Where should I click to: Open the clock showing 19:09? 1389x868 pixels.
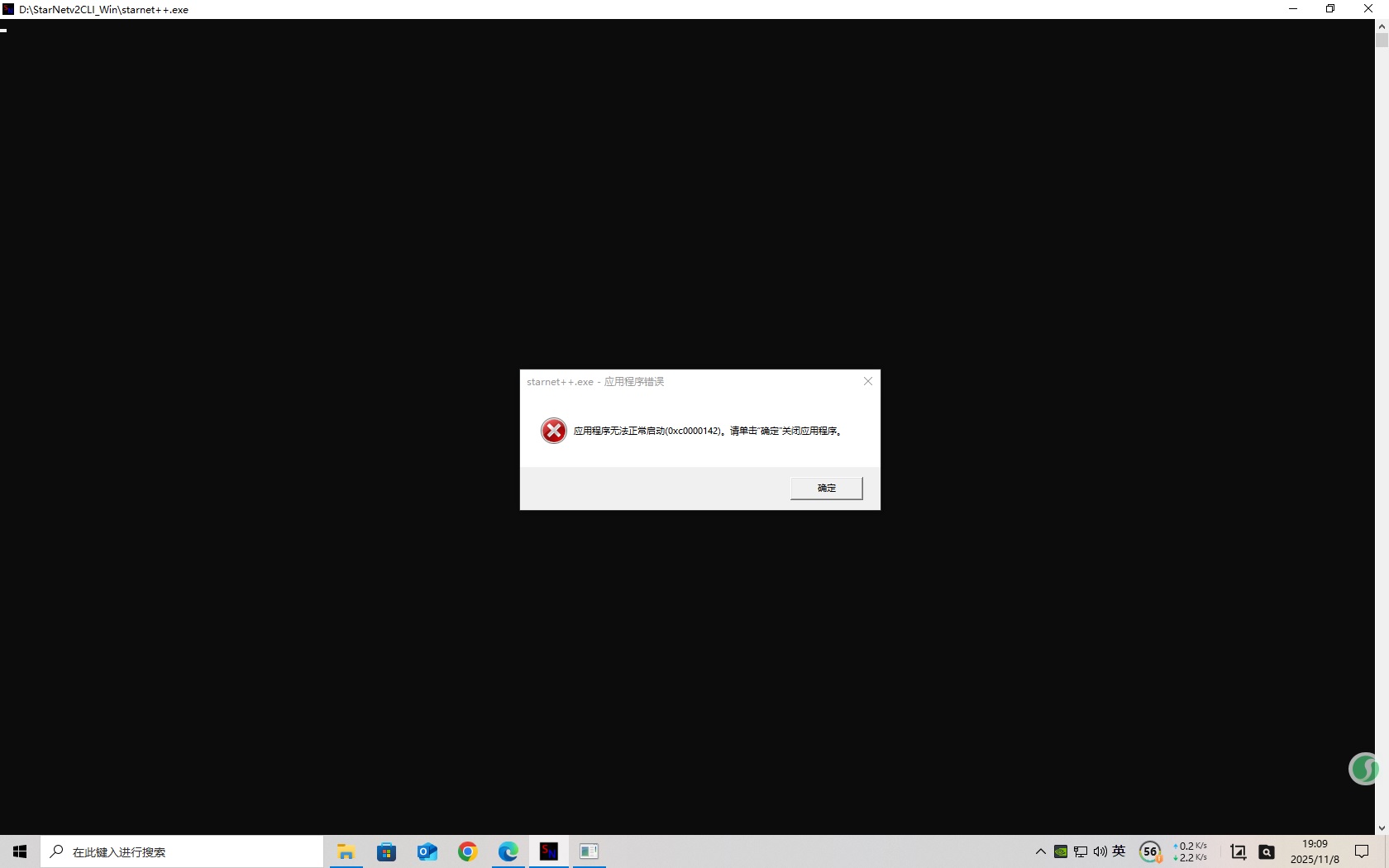[1315, 851]
